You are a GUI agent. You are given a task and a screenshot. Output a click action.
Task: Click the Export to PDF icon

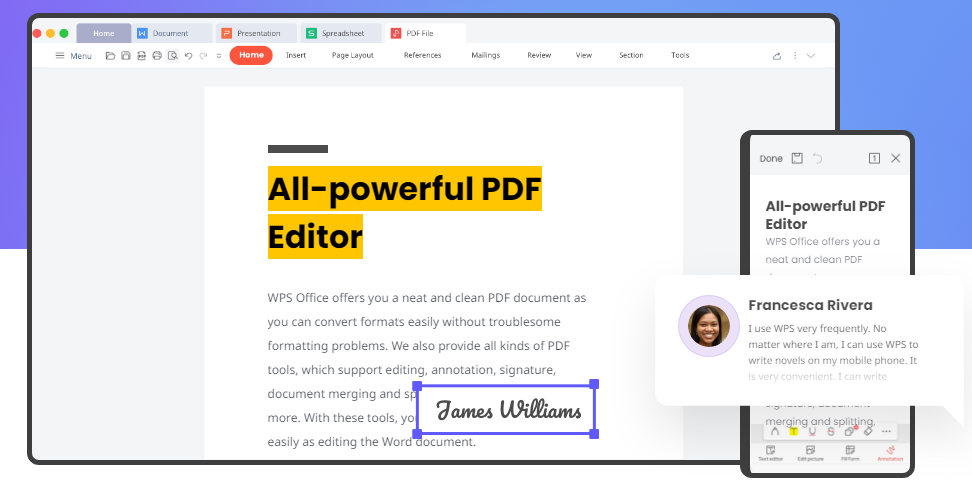[141, 56]
